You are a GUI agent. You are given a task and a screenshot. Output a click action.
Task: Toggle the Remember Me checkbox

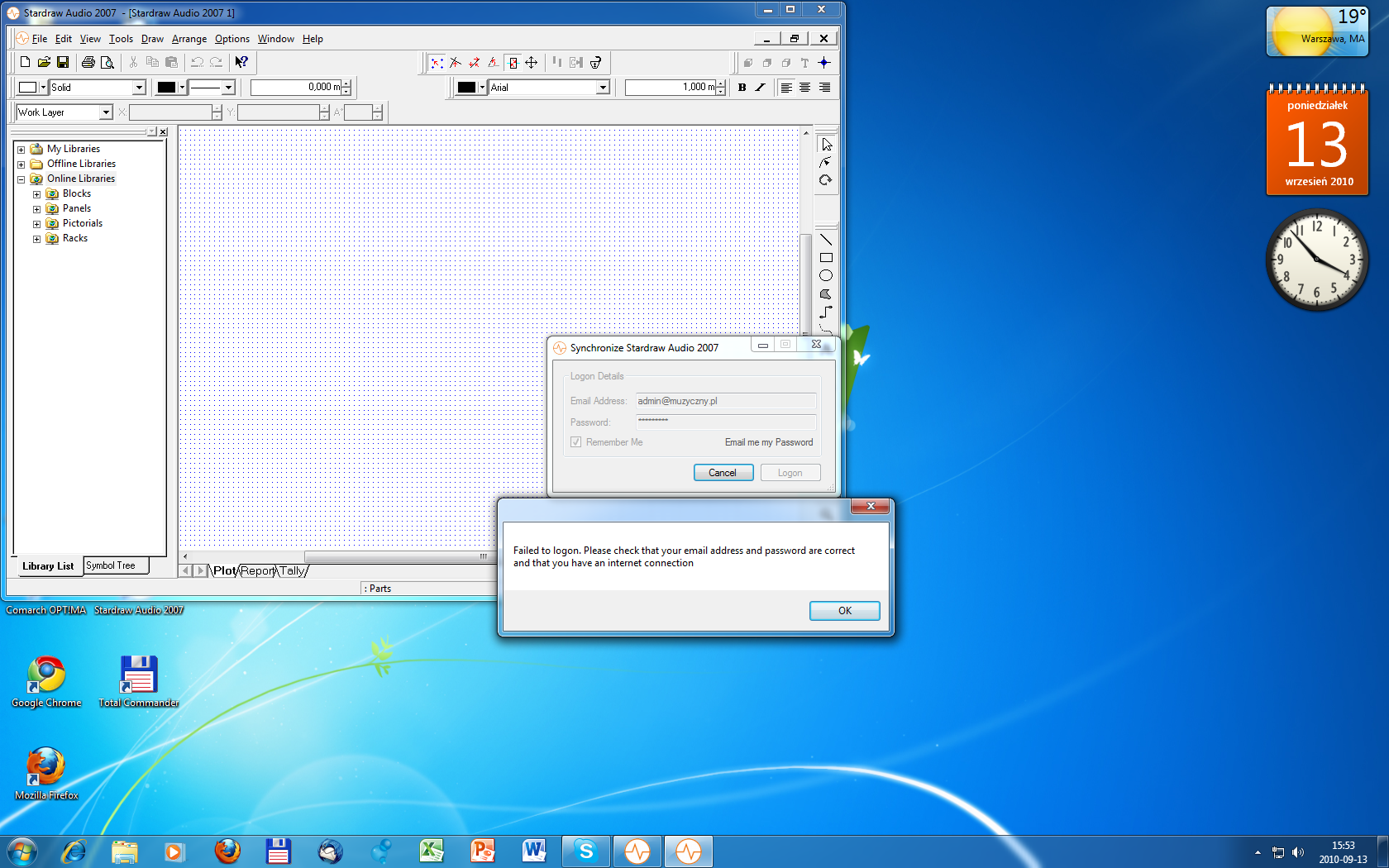click(x=576, y=442)
